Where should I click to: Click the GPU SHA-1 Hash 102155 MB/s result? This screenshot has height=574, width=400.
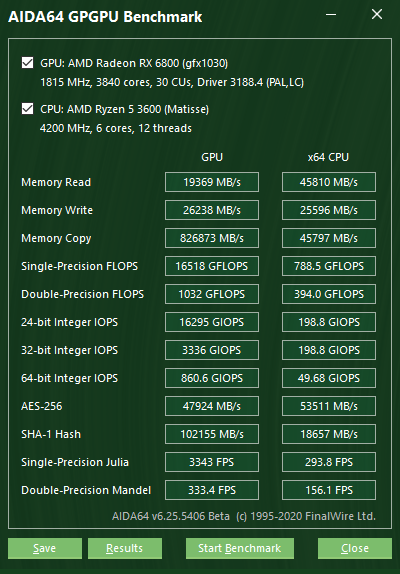point(212,434)
